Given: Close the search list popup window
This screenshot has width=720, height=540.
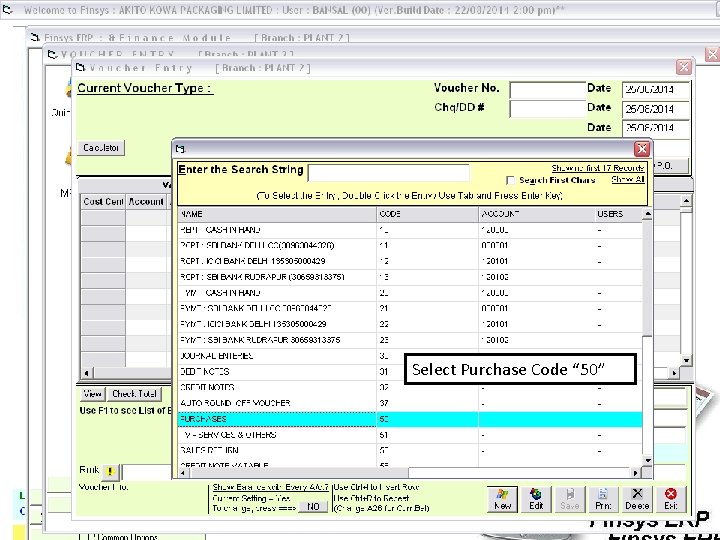Looking at the screenshot, I should (642, 149).
